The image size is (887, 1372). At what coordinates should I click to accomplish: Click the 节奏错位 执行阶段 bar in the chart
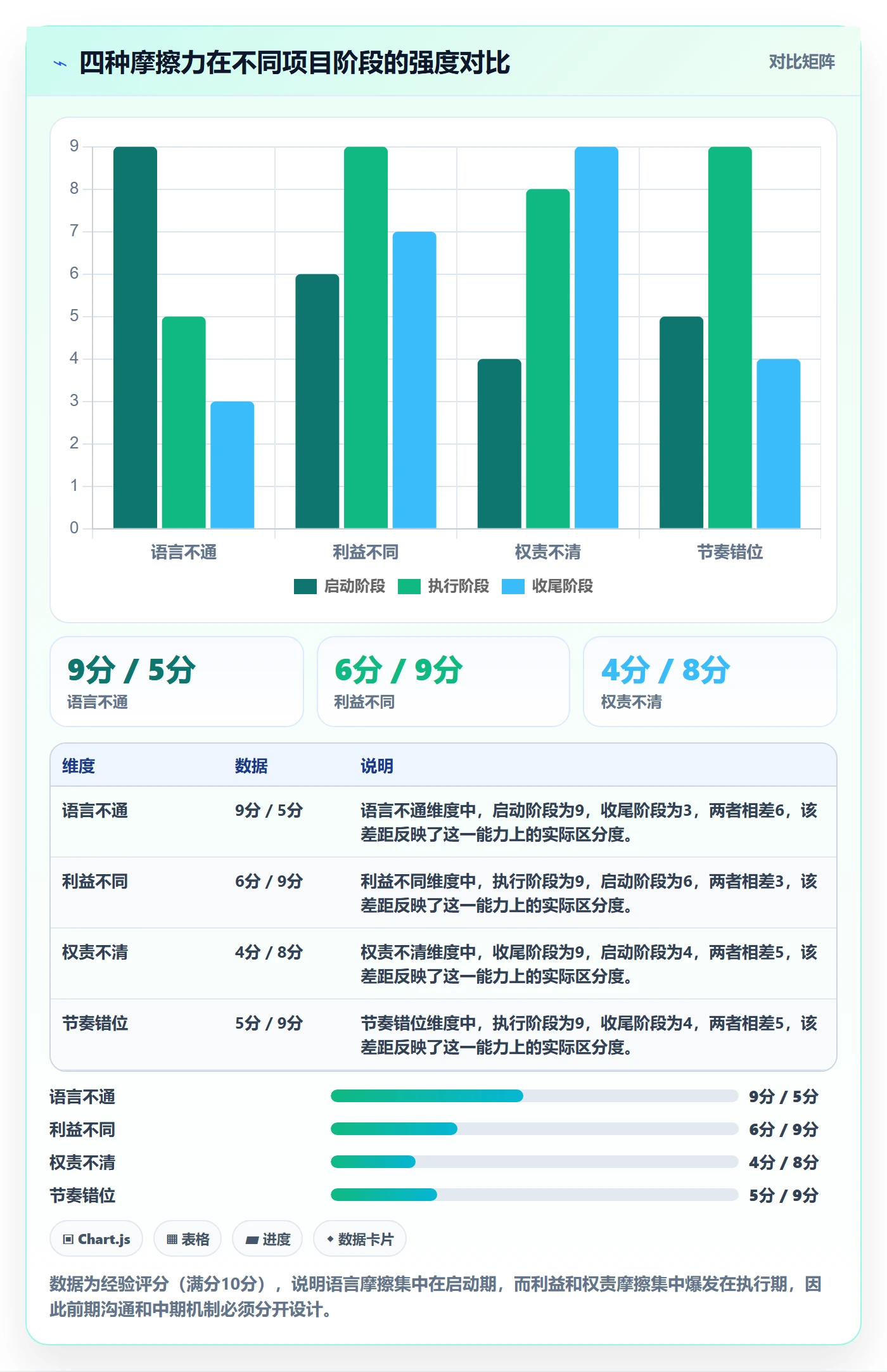(730, 338)
